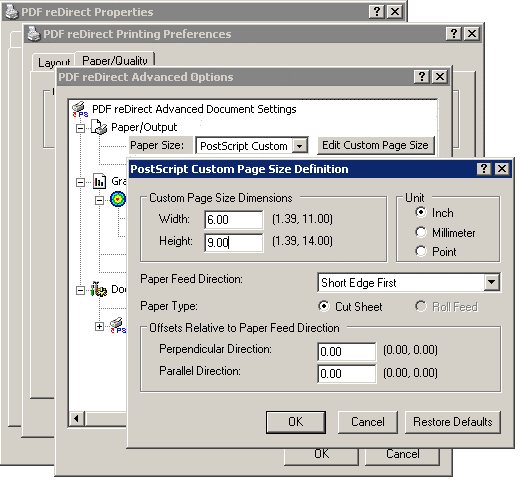Click the colorful color management circle icon
Viewport: 532px width, 483px height.
coord(118,199)
